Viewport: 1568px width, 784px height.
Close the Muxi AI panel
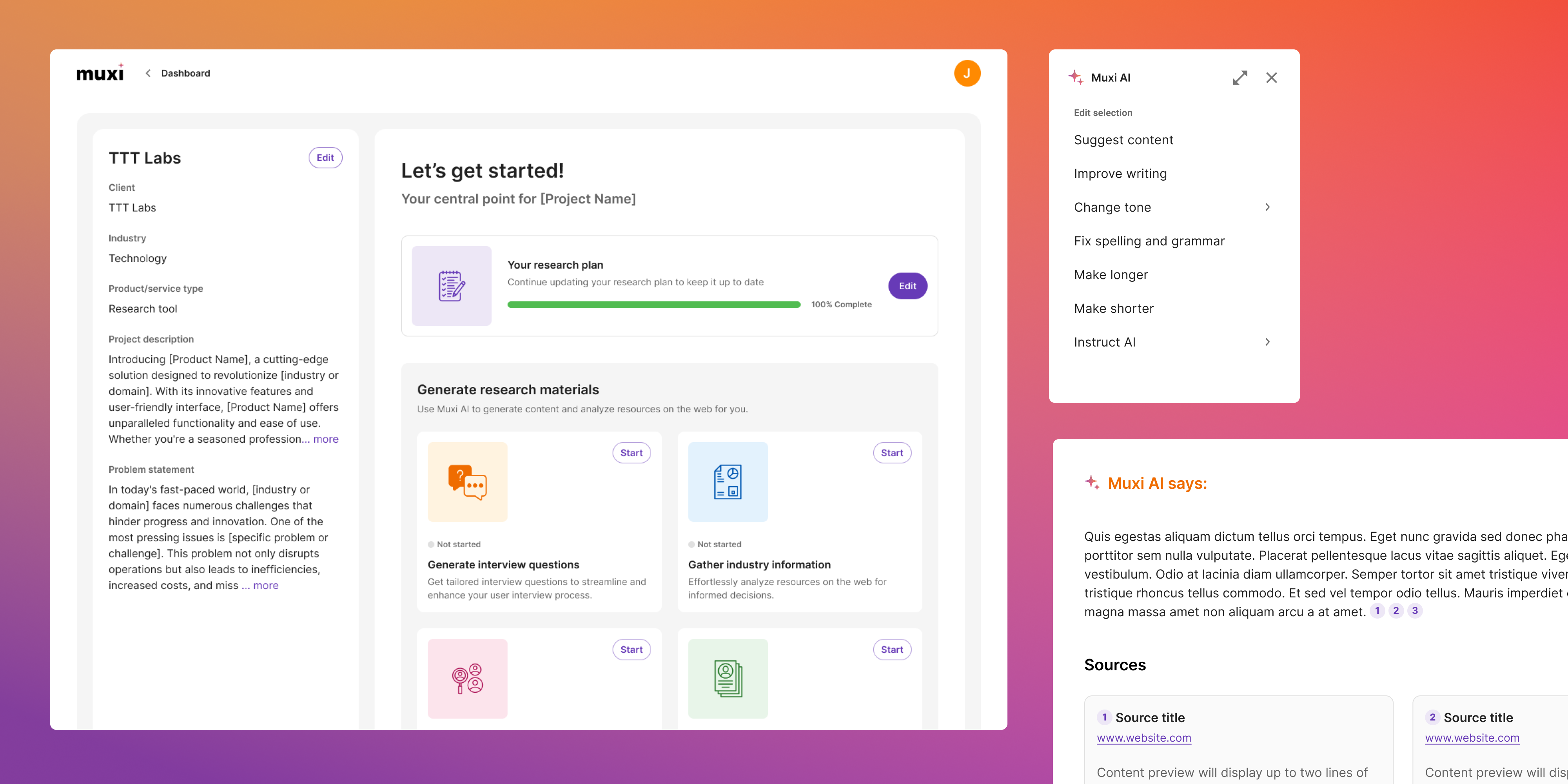click(x=1271, y=77)
